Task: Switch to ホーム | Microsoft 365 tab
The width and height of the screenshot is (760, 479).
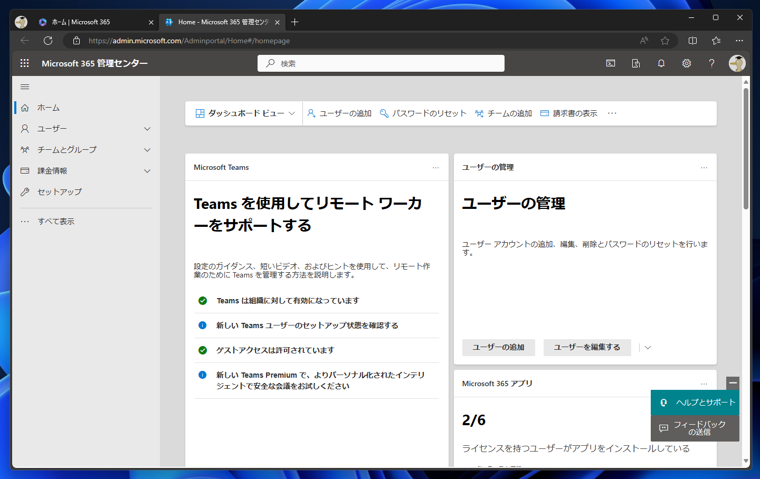Action: [x=90, y=22]
